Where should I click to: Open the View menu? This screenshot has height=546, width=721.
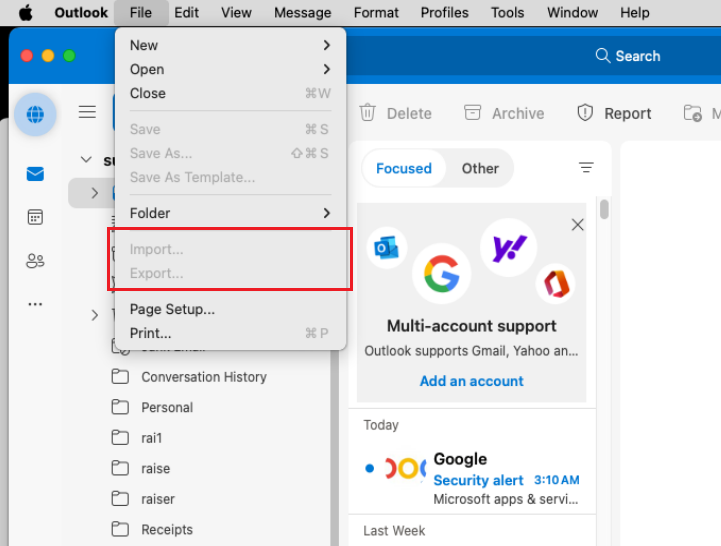(x=236, y=12)
